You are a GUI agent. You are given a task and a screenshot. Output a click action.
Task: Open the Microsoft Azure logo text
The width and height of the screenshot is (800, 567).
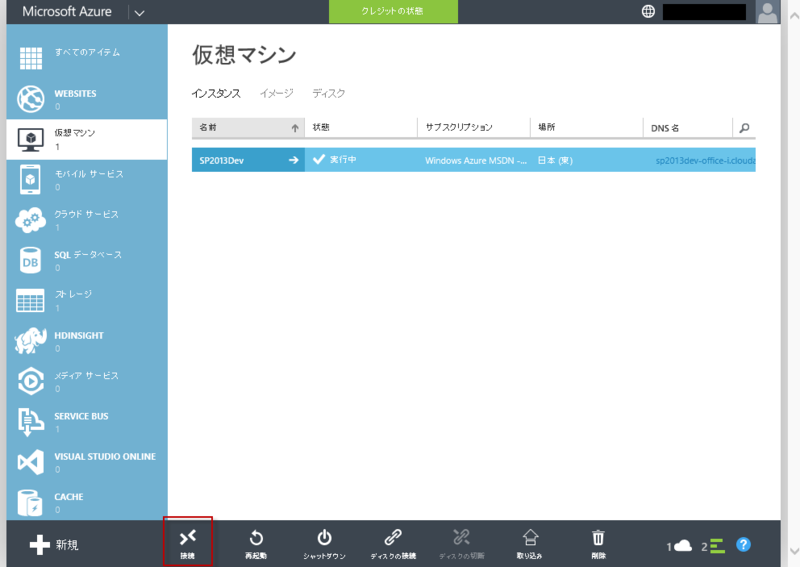click(67, 12)
